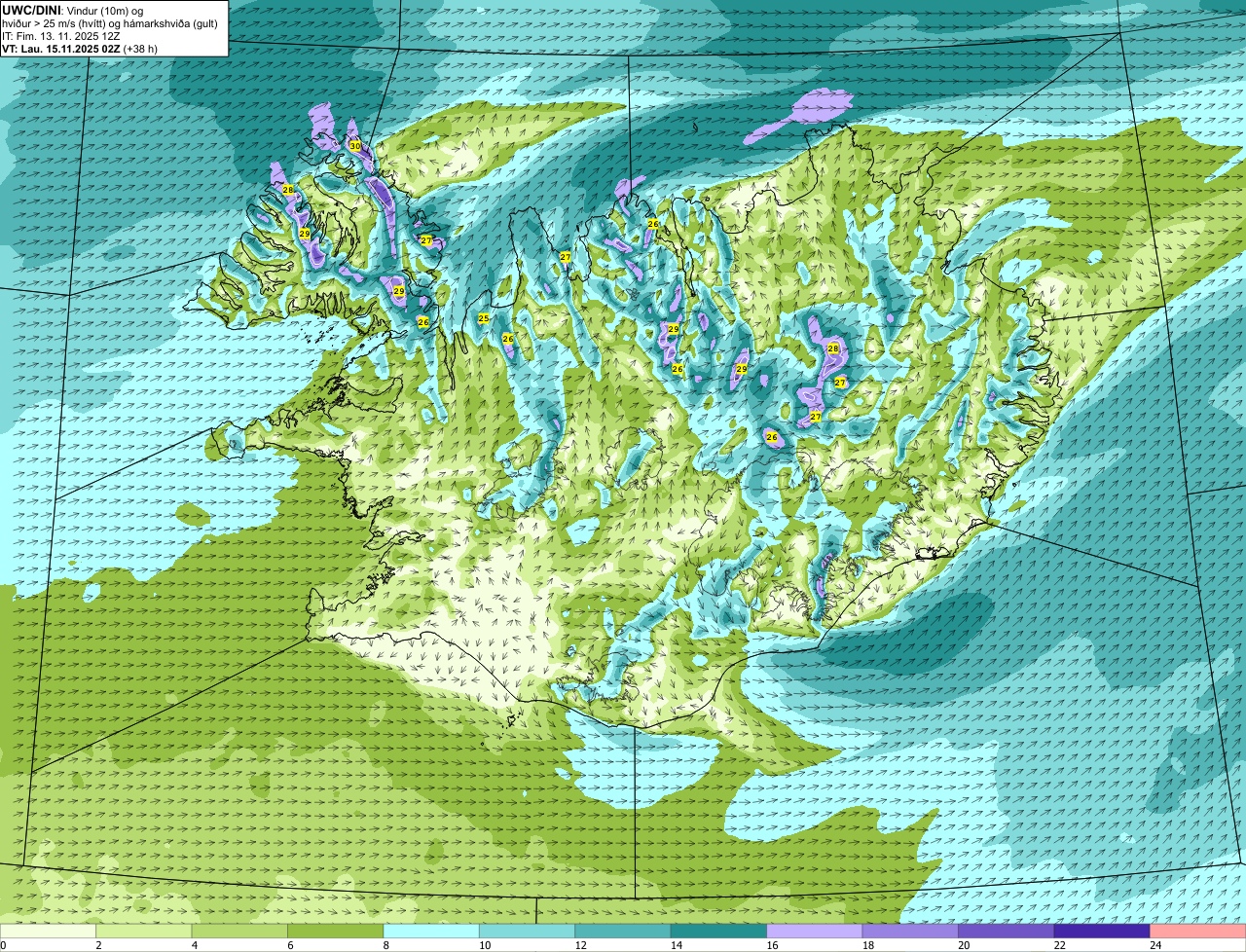Image resolution: width=1246 pixels, height=952 pixels.
Task: Select the pink legend swatch above 24 m/s
Action: [x=1198, y=931]
